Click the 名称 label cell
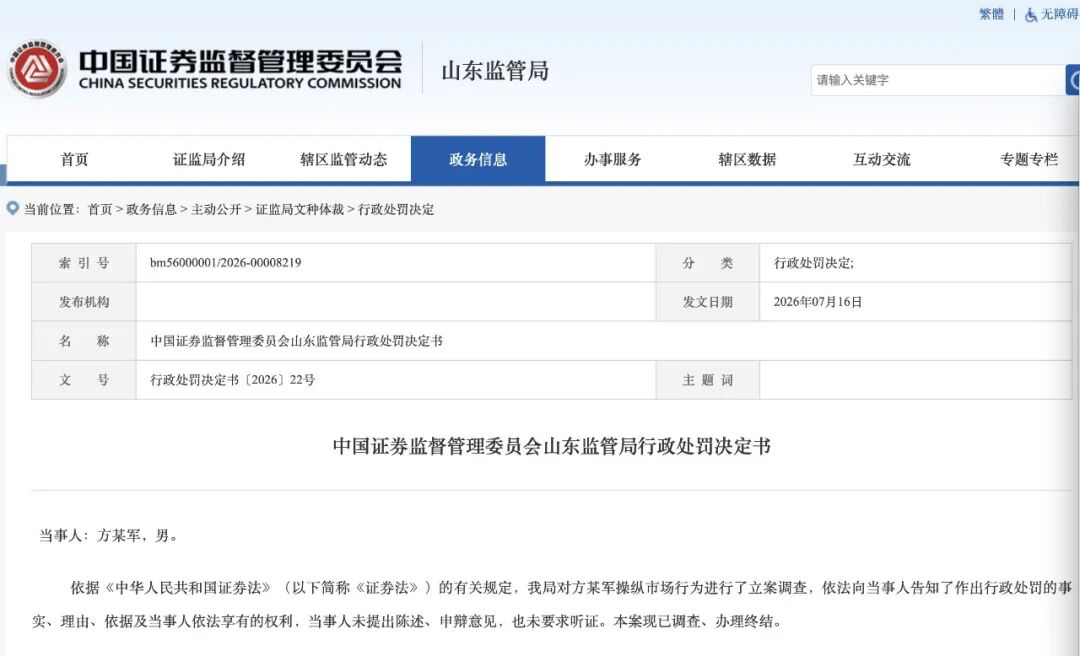Viewport: 1080px width, 656px height. point(84,341)
